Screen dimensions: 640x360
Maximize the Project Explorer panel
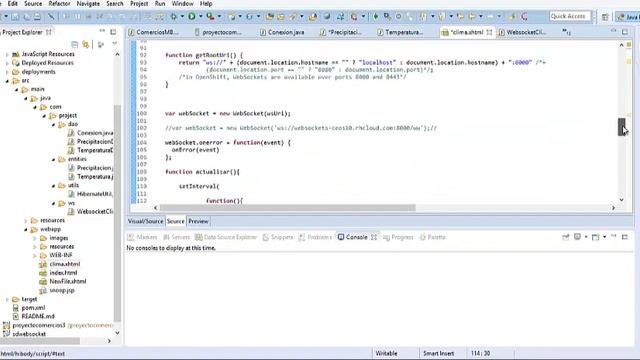click(x=113, y=31)
